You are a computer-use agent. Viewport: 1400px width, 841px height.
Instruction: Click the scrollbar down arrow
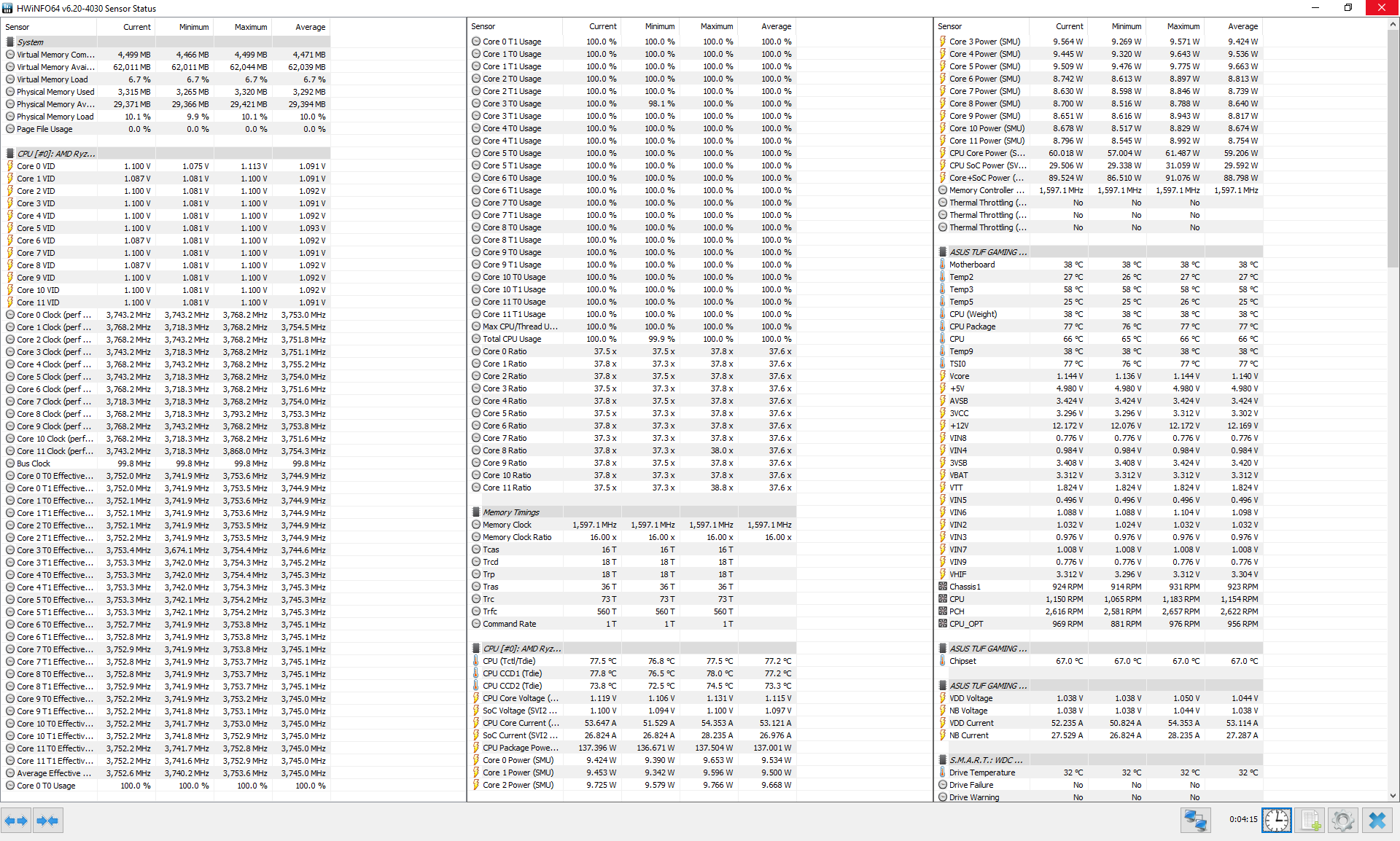(x=1393, y=796)
